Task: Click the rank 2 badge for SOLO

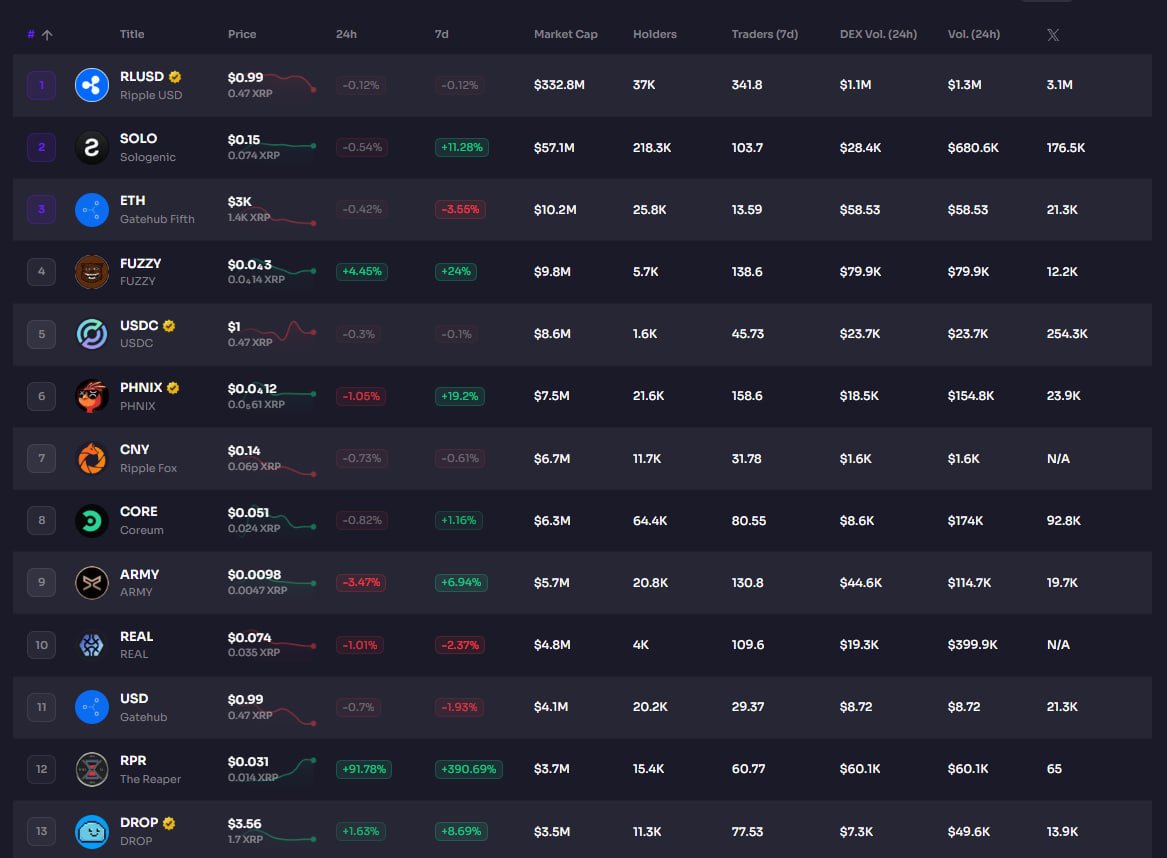Action: (x=42, y=147)
